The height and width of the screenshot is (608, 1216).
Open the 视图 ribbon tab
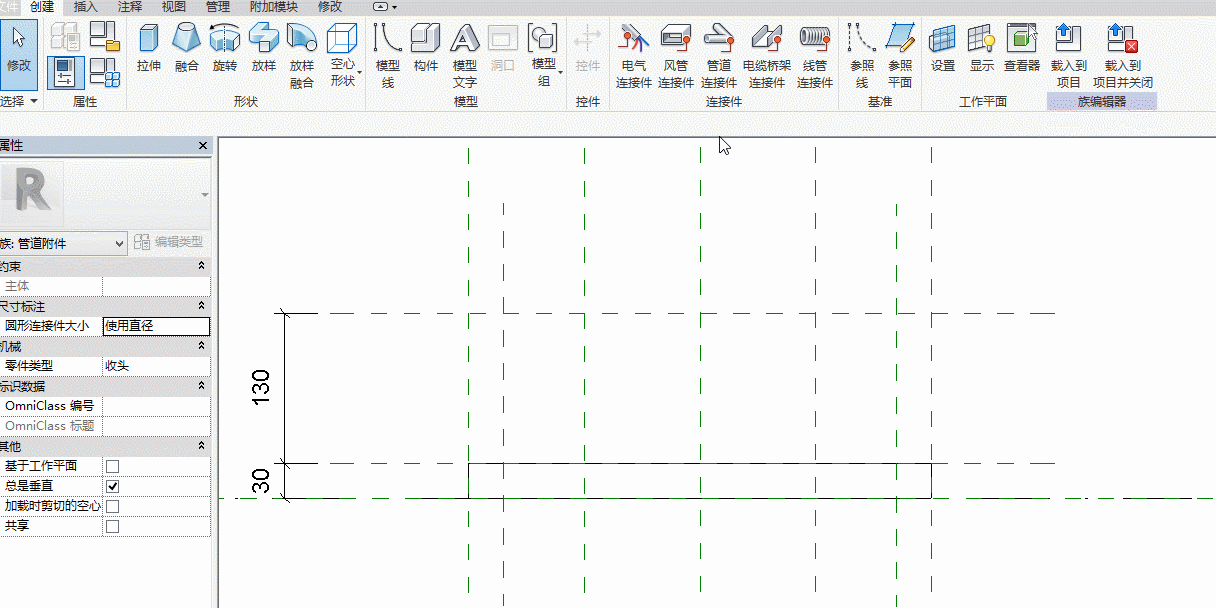(x=174, y=7)
